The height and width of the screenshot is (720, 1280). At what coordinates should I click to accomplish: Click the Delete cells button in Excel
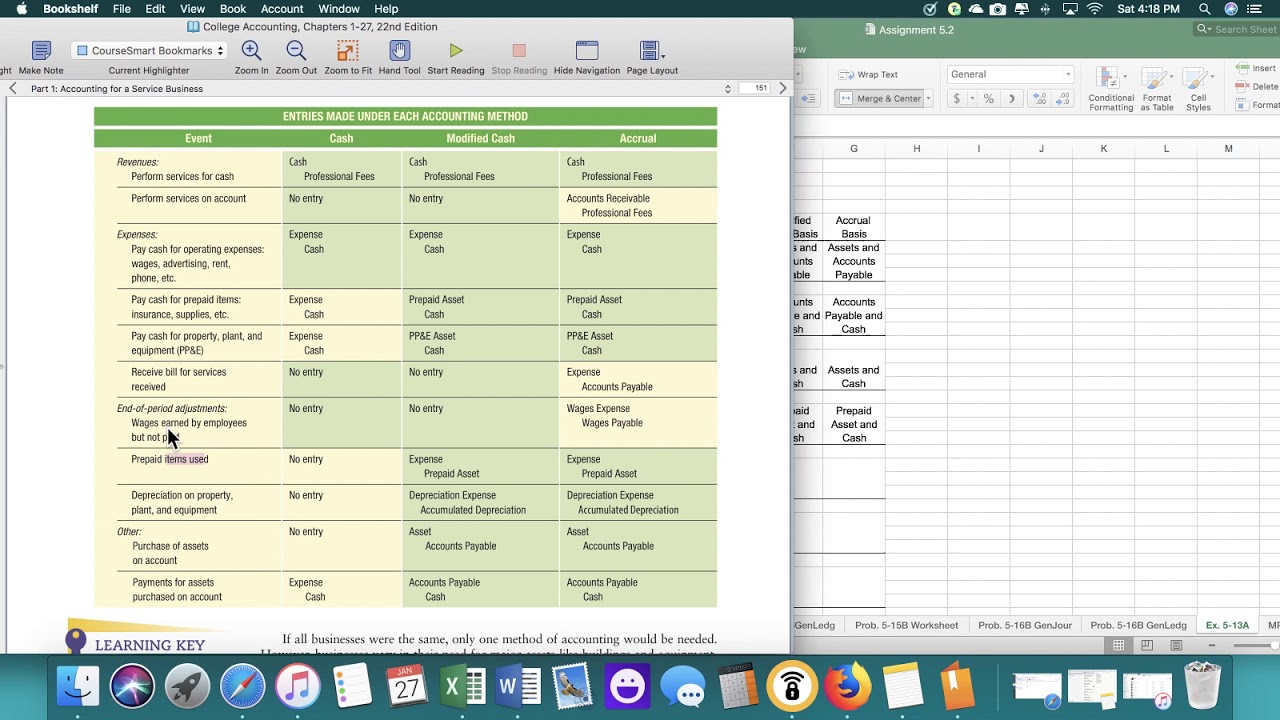(x=1258, y=87)
